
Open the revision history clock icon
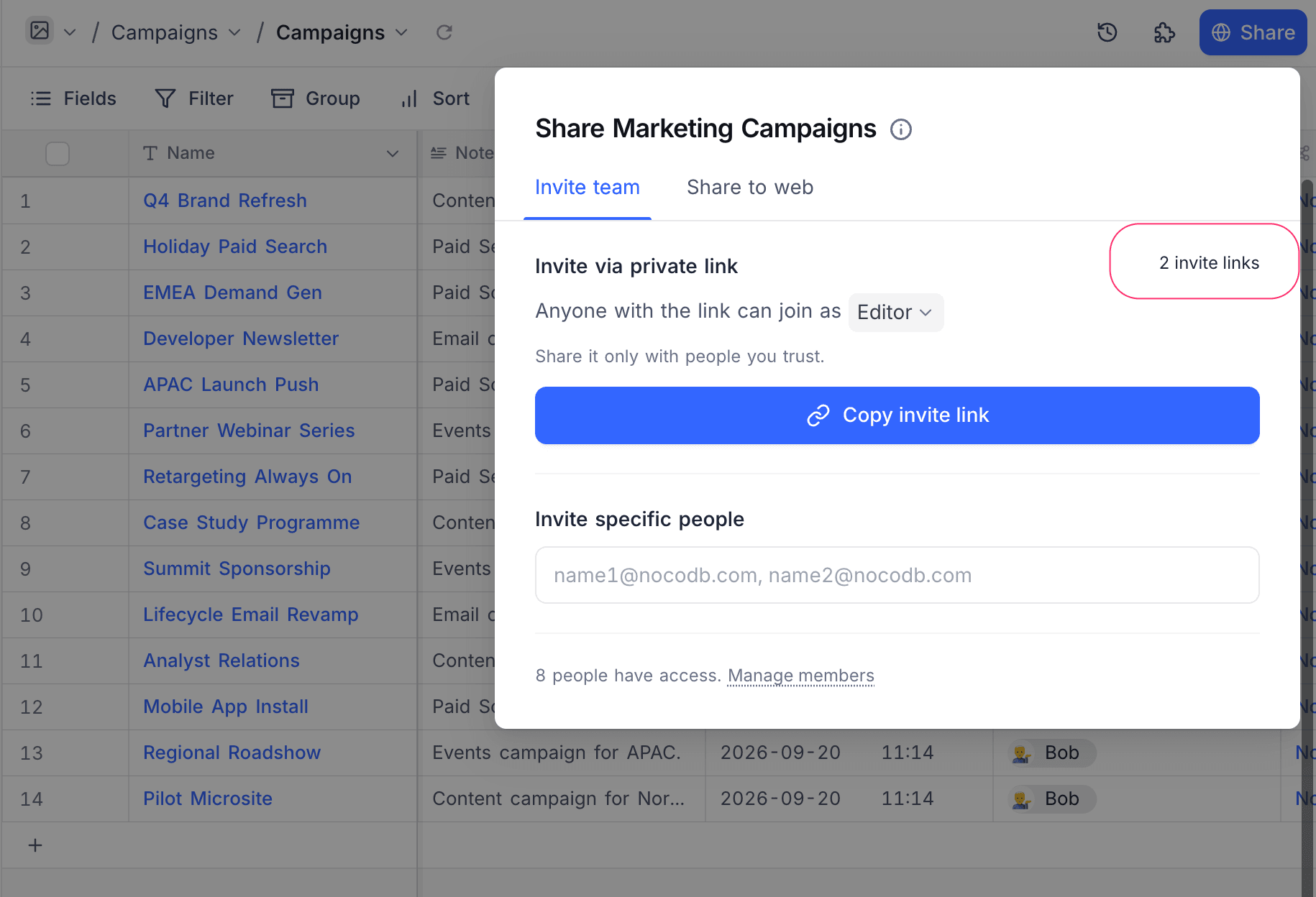1107,32
